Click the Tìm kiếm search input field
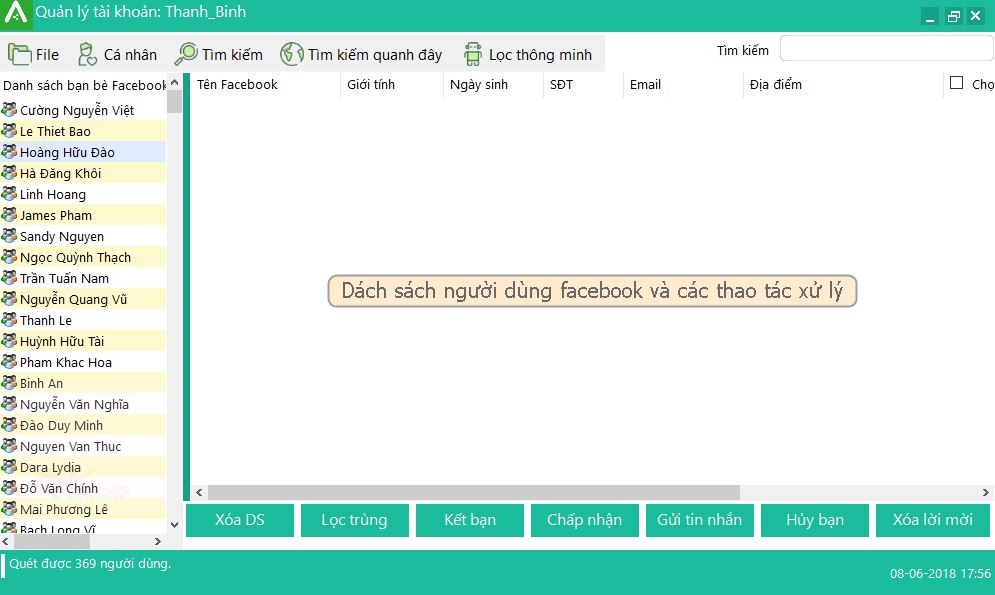 pyautogui.click(x=886, y=49)
